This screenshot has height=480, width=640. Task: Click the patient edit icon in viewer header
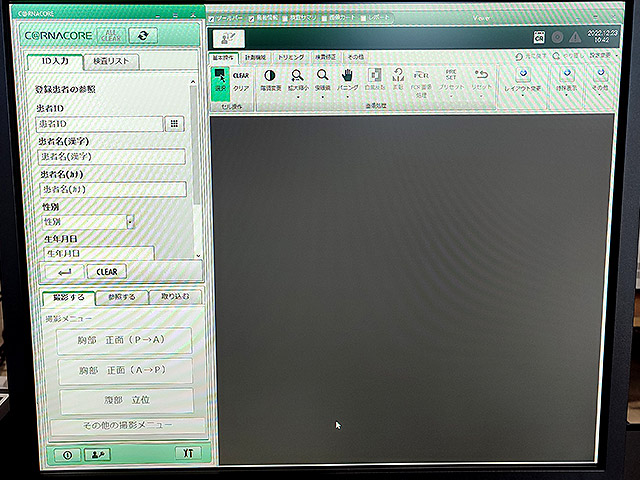[229, 39]
